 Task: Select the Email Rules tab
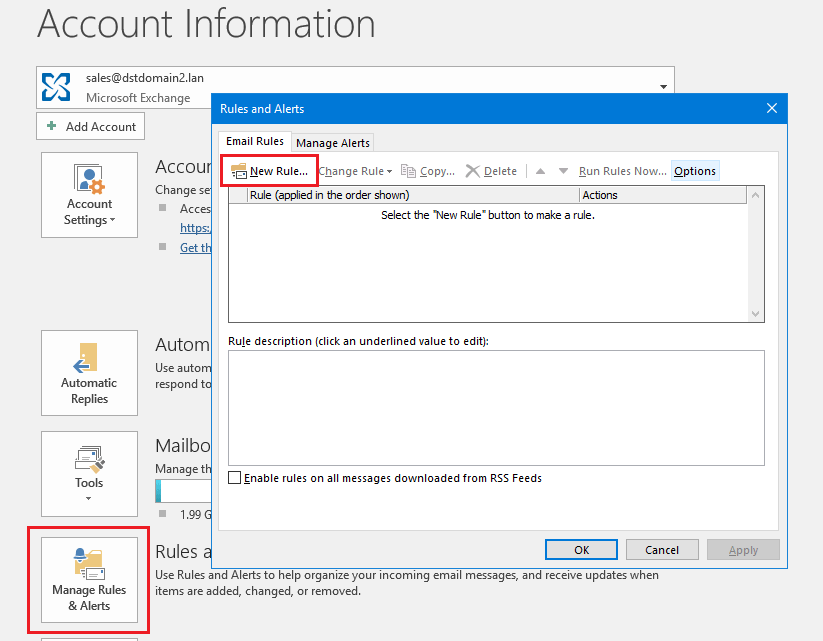point(254,141)
